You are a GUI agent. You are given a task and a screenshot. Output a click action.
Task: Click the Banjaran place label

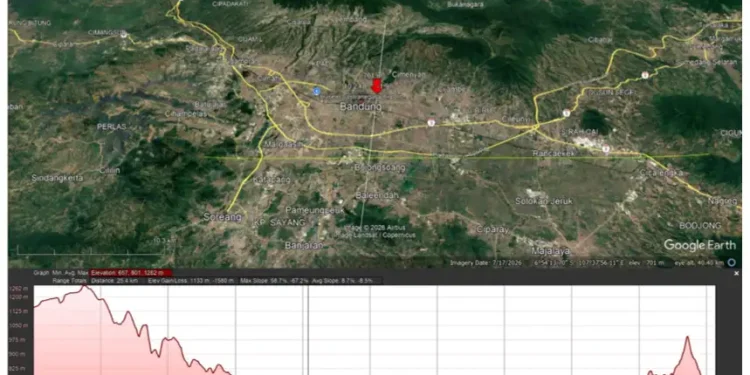click(304, 245)
